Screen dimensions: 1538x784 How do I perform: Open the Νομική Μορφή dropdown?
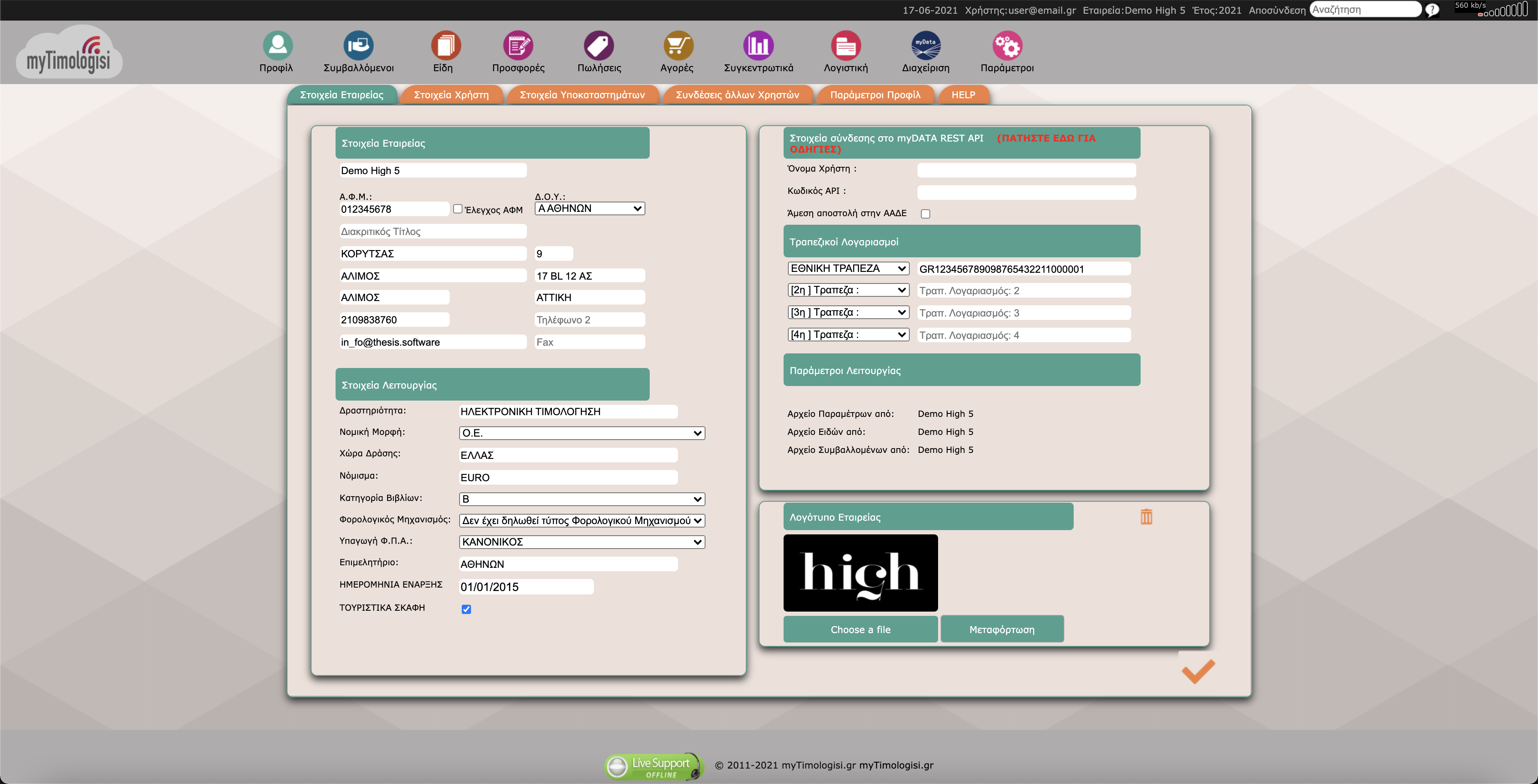pos(581,433)
